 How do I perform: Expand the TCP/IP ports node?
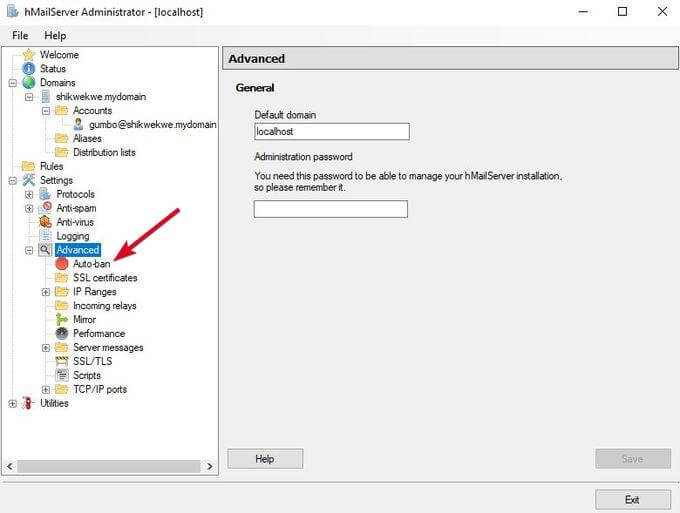pos(46,389)
